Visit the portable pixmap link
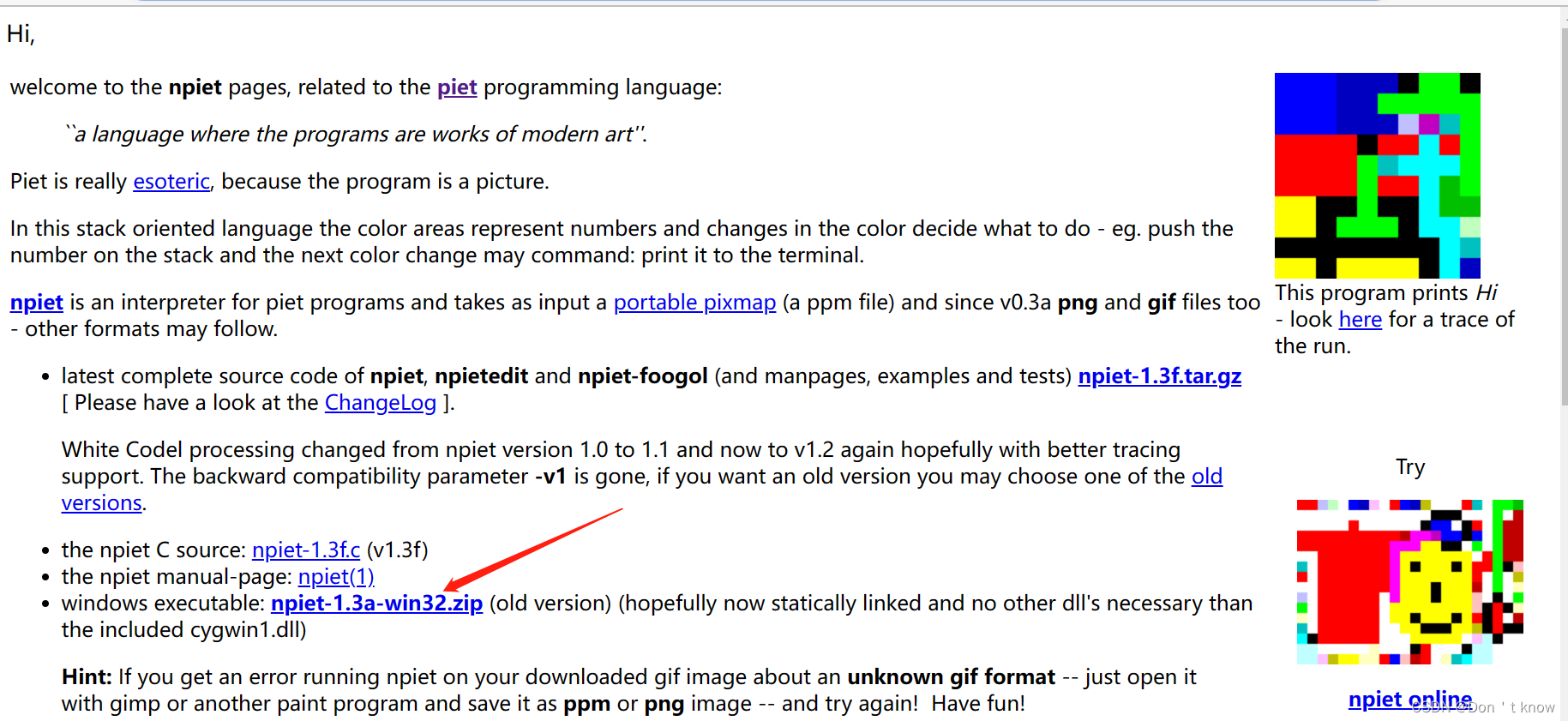The width and height of the screenshot is (1568, 721). pos(694,303)
